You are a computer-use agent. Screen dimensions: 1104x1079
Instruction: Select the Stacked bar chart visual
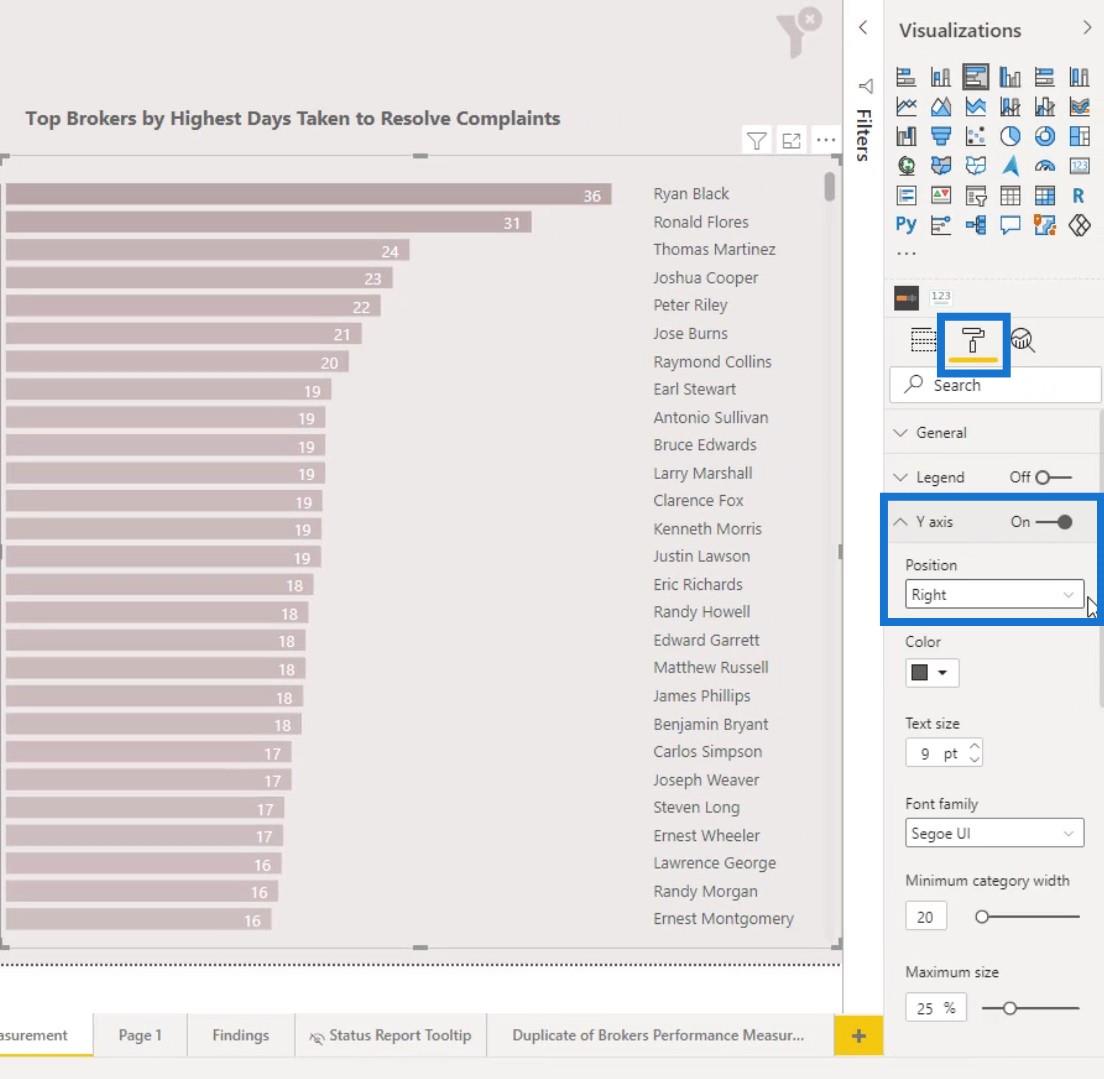[x=906, y=76]
